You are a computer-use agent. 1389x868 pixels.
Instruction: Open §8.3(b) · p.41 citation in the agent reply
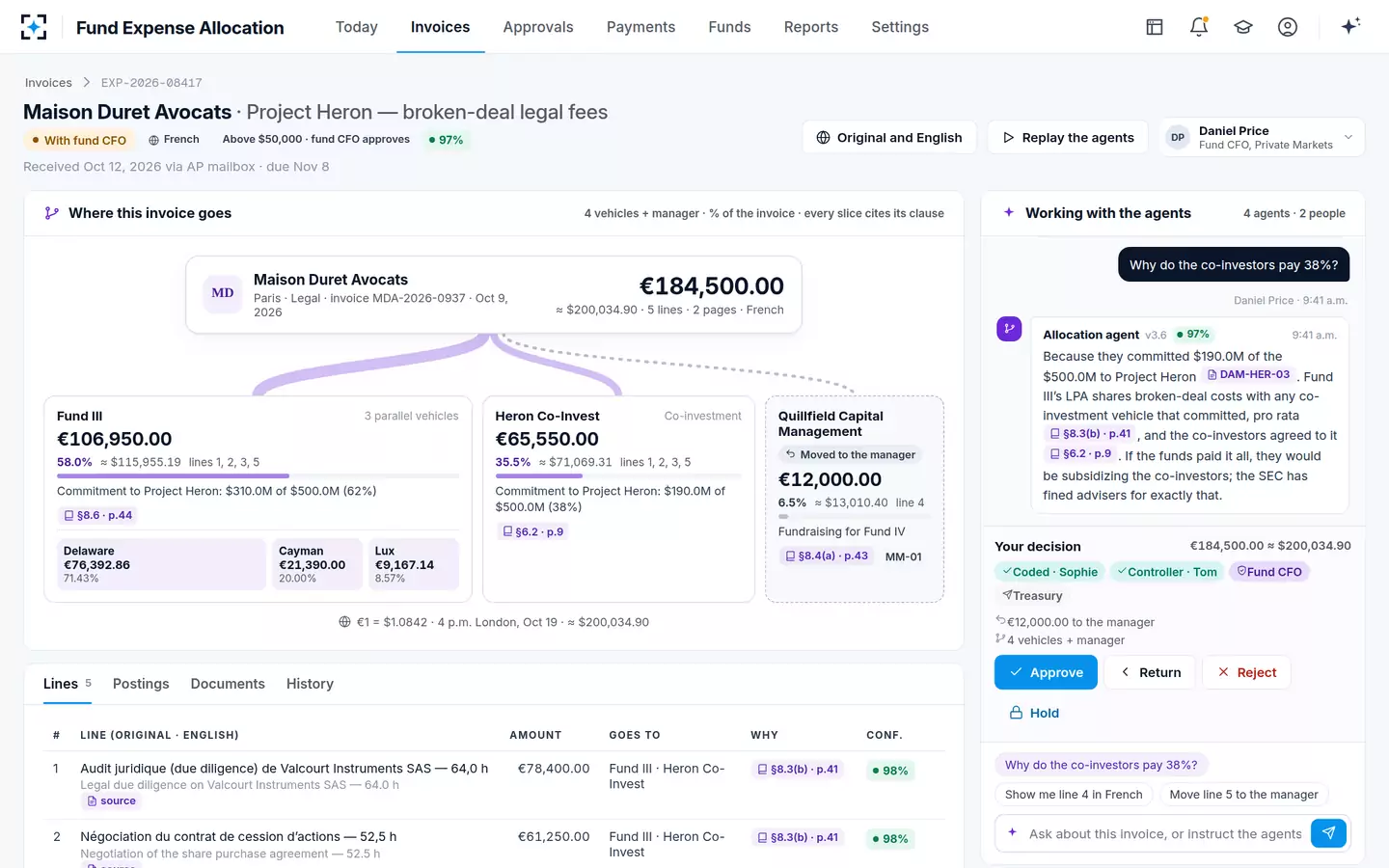click(x=1090, y=434)
